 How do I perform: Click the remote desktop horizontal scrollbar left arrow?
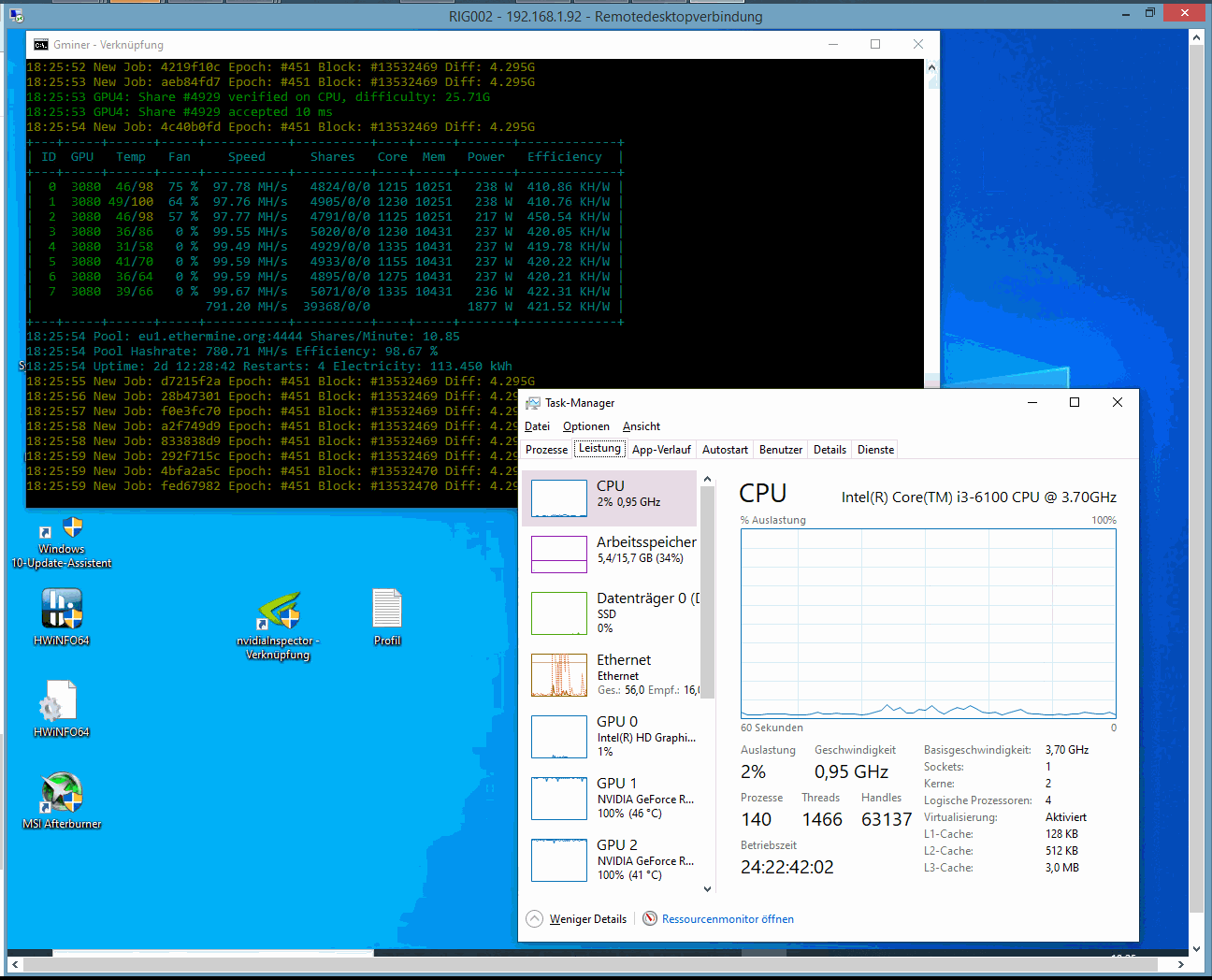tap(14, 964)
